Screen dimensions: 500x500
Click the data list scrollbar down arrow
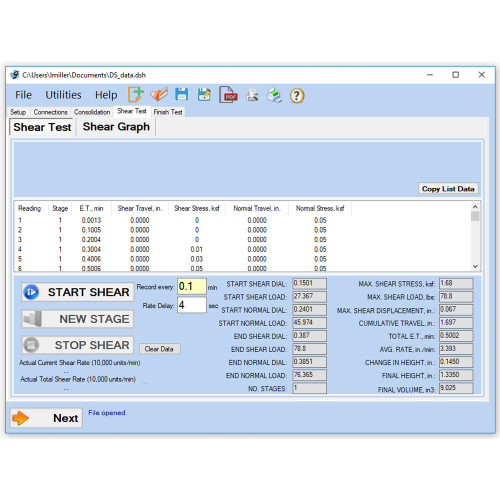[475, 266]
